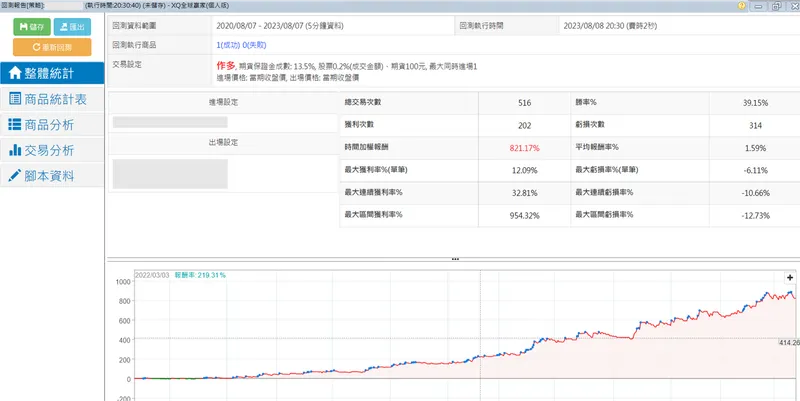Click the red 作多 trade setting text
This screenshot has width=800, height=401.
[226, 66]
